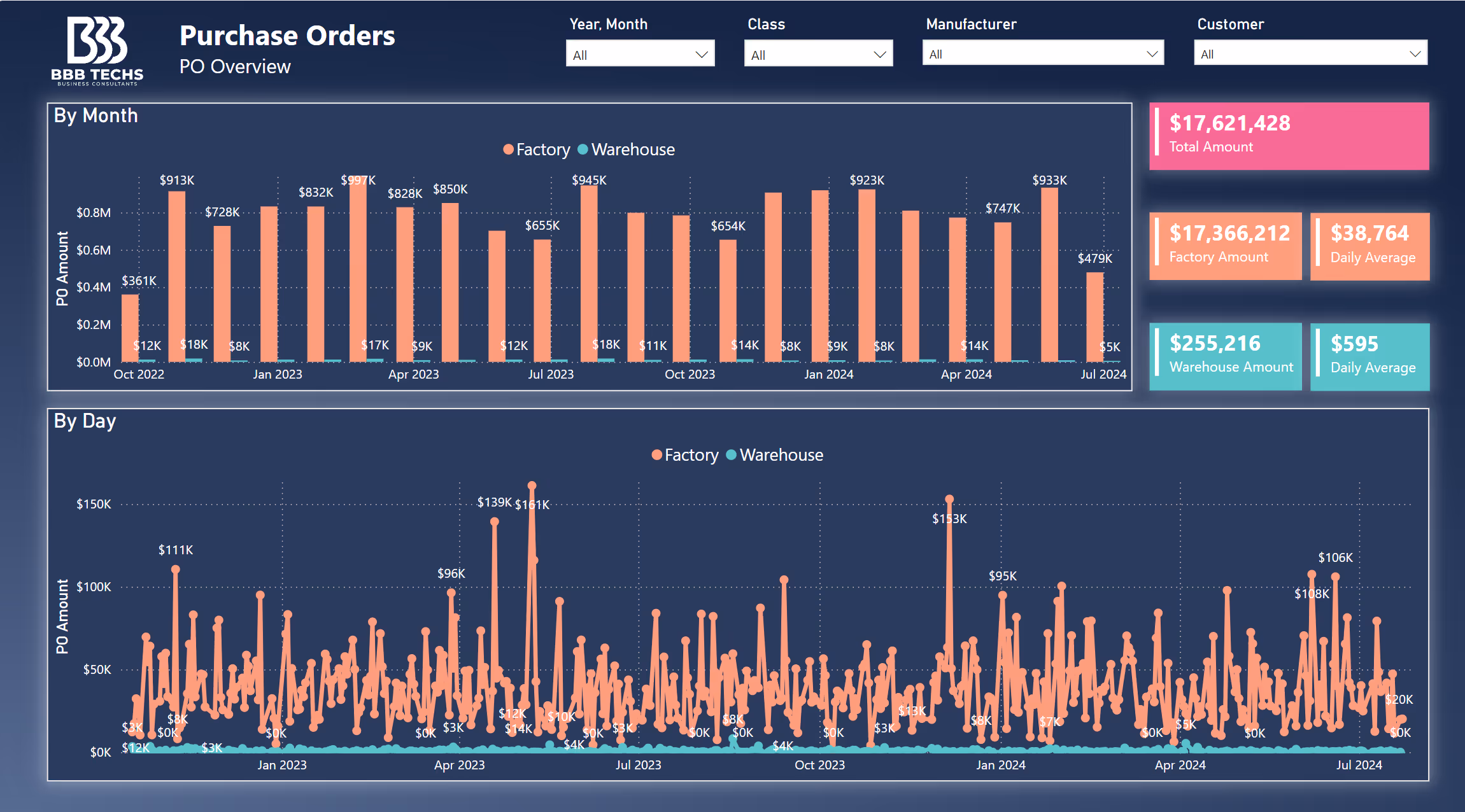The height and width of the screenshot is (812, 1465).
Task: Click Warehouse legend dot in By Month chart
Action: coord(583,150)
